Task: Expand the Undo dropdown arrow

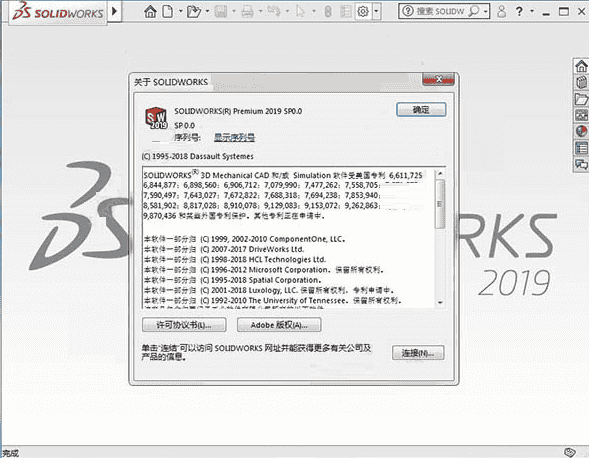Action: (x=287, y=12)
